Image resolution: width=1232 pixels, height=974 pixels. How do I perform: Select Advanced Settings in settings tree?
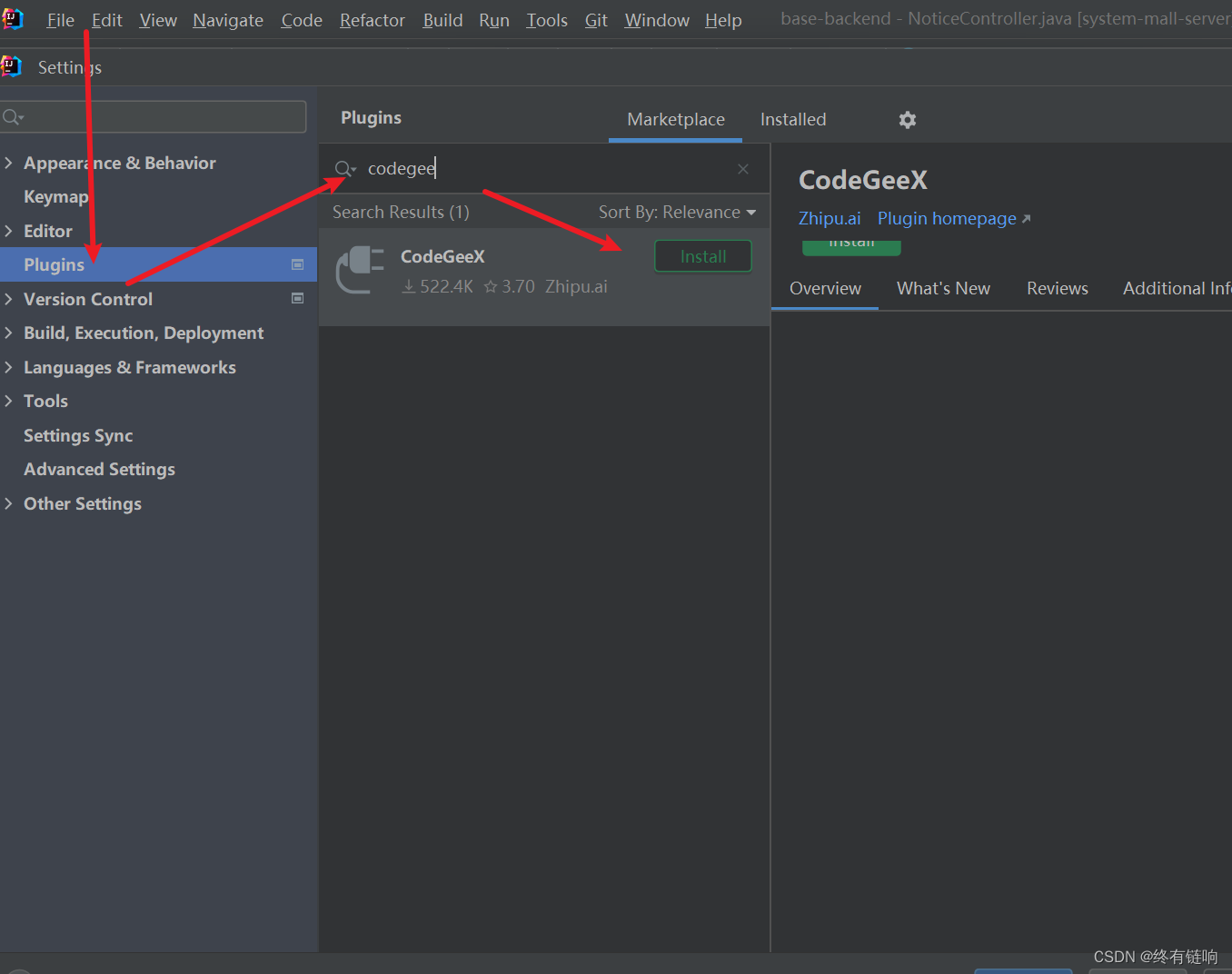pyautogui.click(x=99, y=470)
